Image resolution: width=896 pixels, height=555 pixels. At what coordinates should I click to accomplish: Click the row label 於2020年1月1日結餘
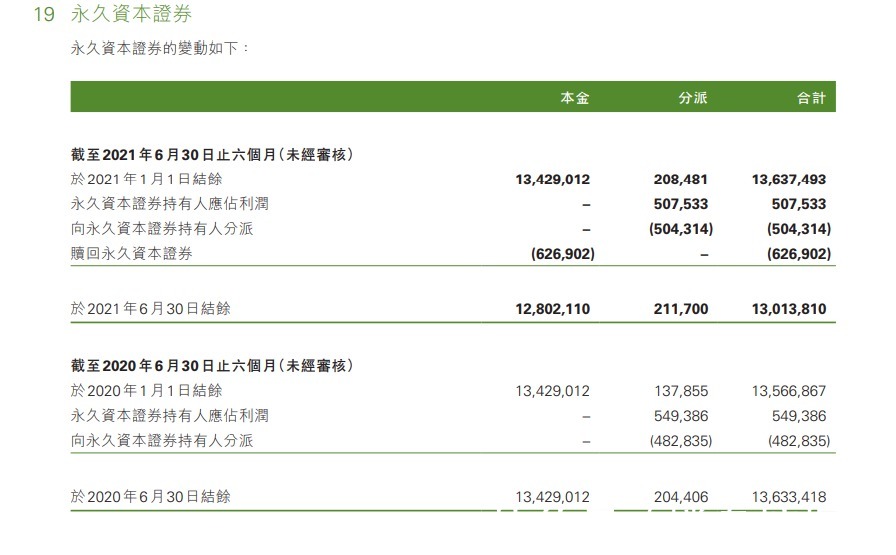(x=146, y=390)
